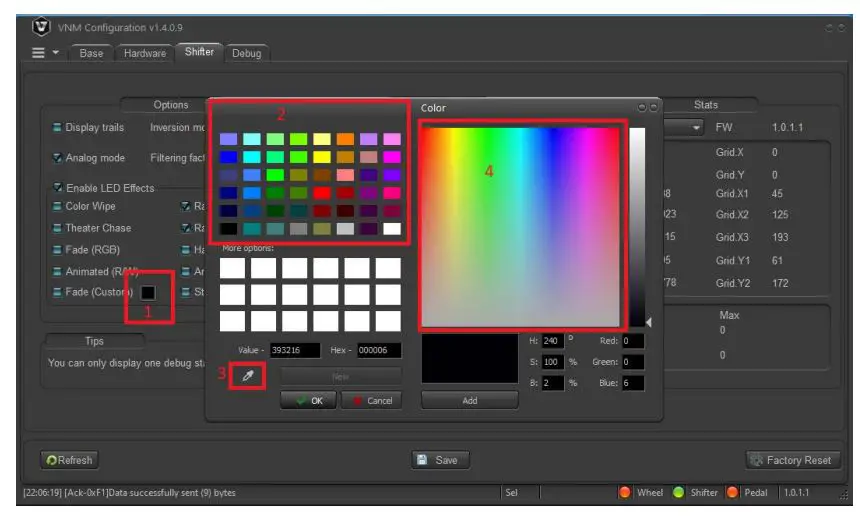This screenshot has height=516, width=860.
Task: Click the Value input field
Action: [x=295, y=350]
